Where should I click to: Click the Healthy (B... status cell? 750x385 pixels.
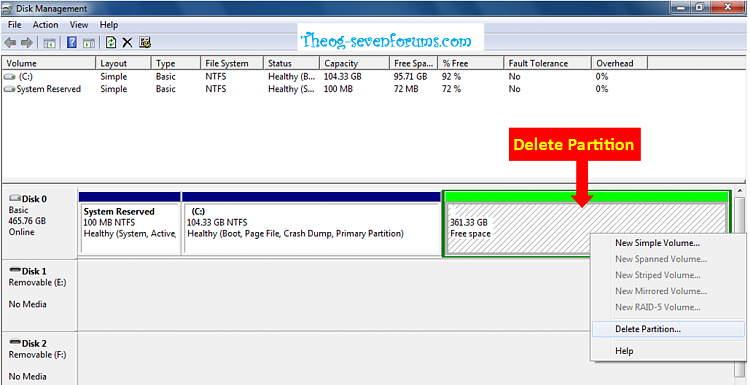click(291, 77)
